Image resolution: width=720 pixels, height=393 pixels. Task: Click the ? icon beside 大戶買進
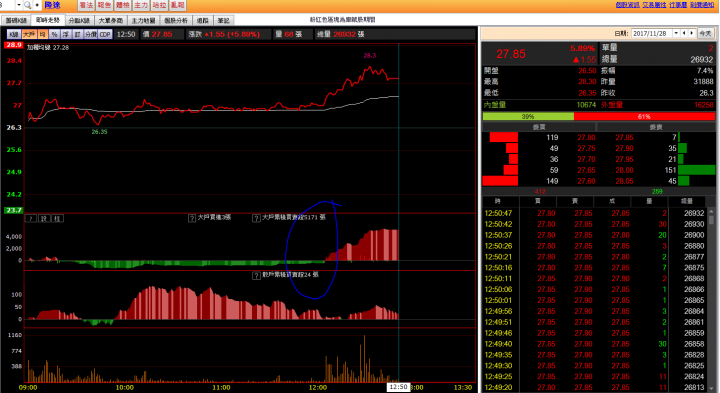192,218
